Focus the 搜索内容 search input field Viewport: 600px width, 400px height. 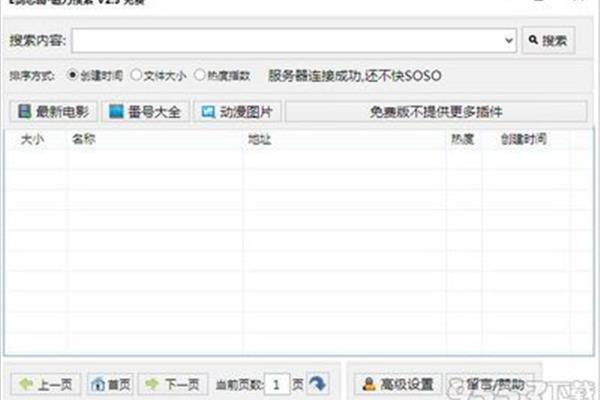(x=294, y=40)
